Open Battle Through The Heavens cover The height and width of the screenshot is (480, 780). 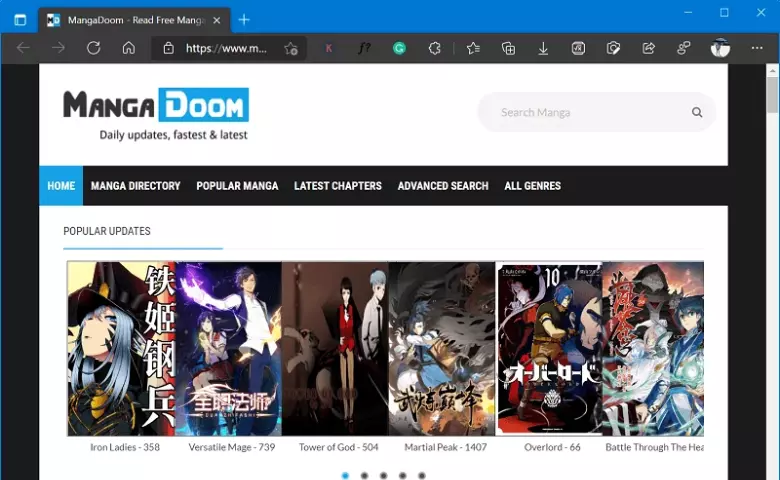pyautogui.click(x=653, y=349)
